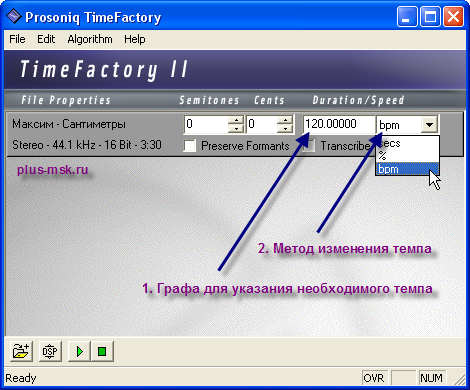Open the File menu
Screen dimensions: 470x390
pyautogui.click(x=17, y=39)
